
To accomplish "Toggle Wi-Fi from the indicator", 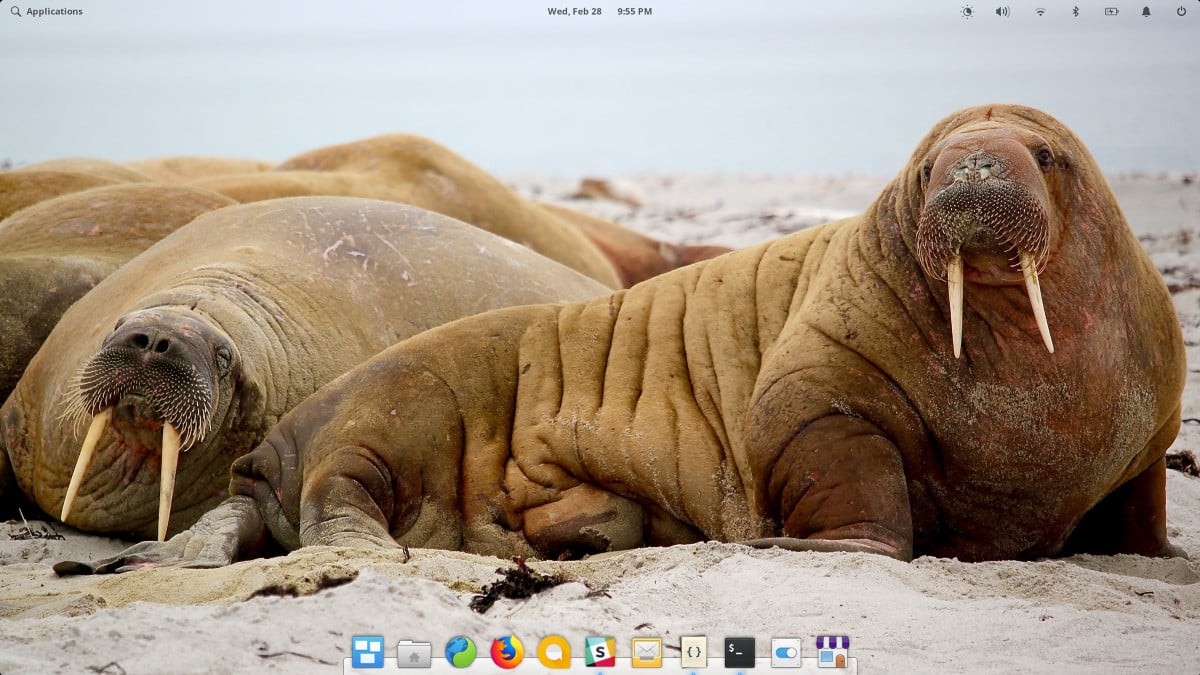I will pyautogui.click(x=1039, y=11).
